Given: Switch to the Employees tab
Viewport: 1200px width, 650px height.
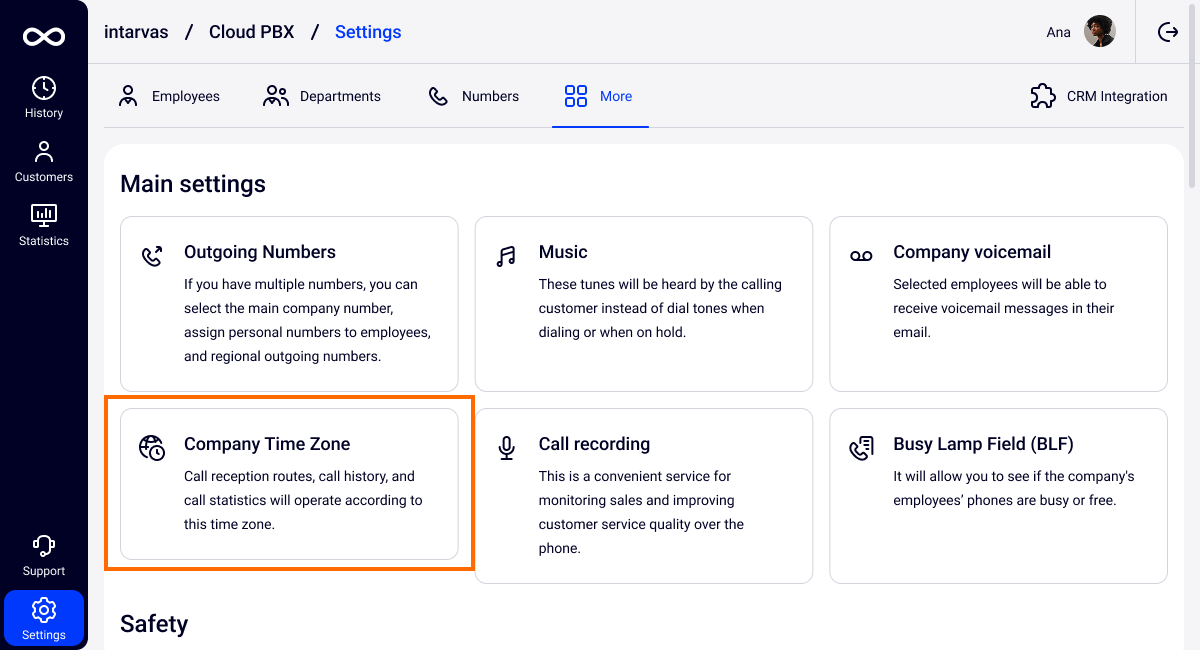Looking at the screenshot, I should point(169,96).
